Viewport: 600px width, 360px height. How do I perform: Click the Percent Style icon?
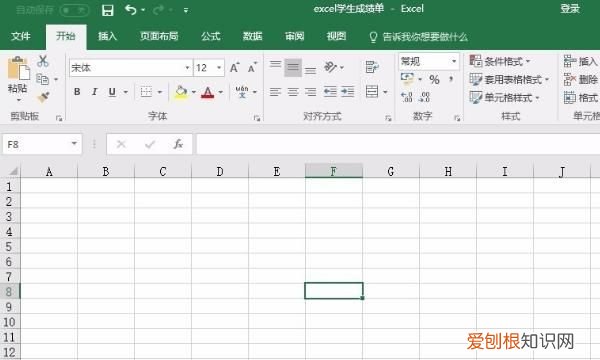tap(434, 80)
